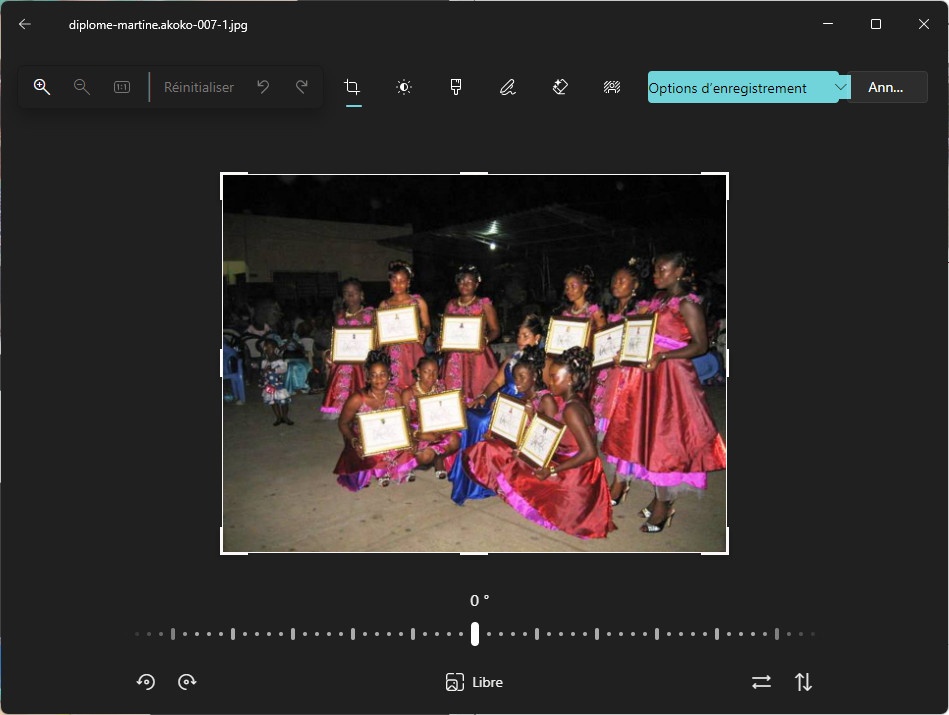The image size is (949, 715).
Task: Open the brightness adjustment tab
Action: [404, 87]
